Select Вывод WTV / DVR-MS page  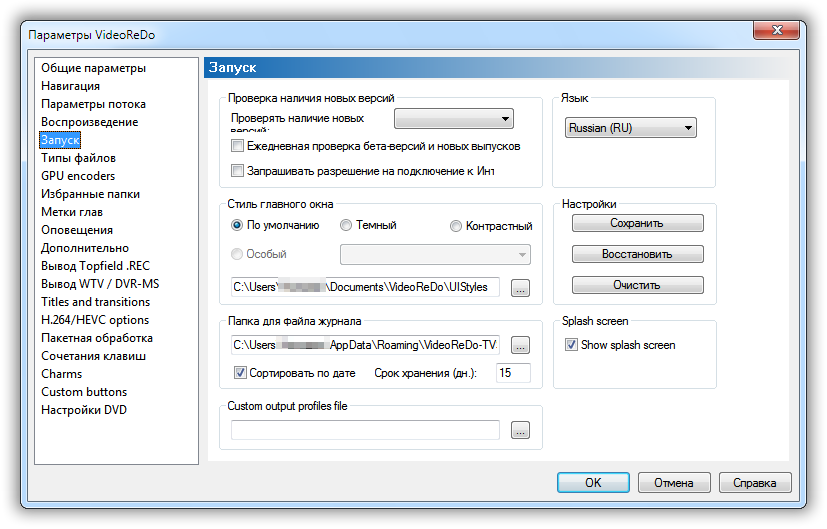[x=100, y=283]
